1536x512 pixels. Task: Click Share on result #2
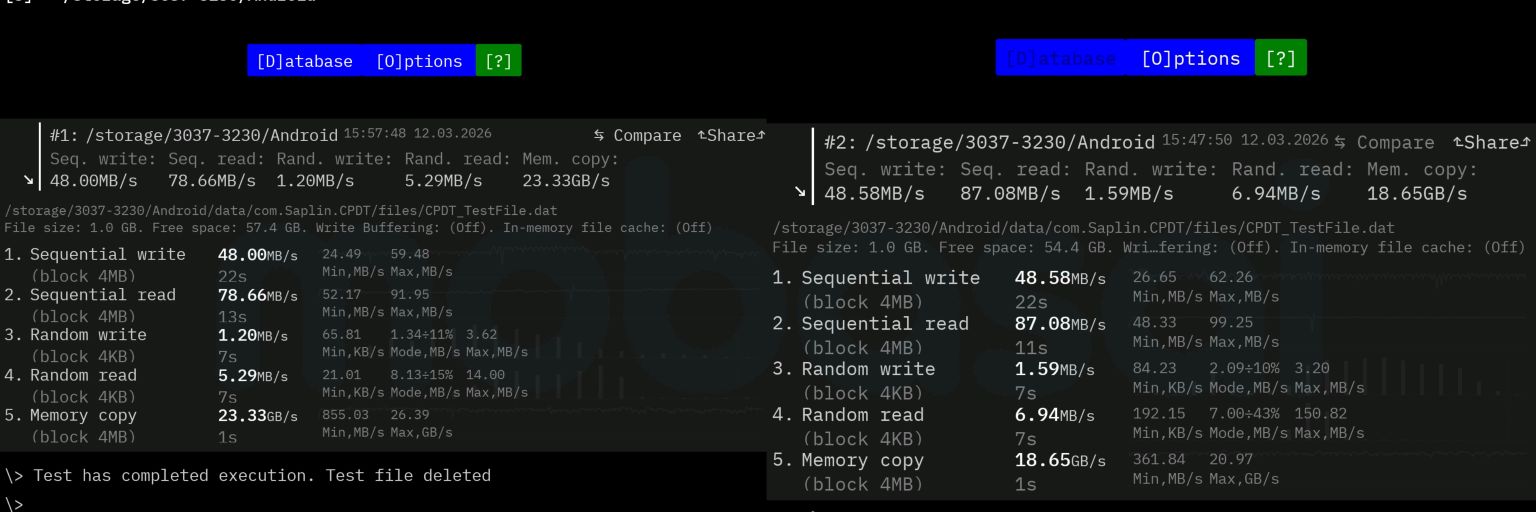click(x=1491, y=142)
